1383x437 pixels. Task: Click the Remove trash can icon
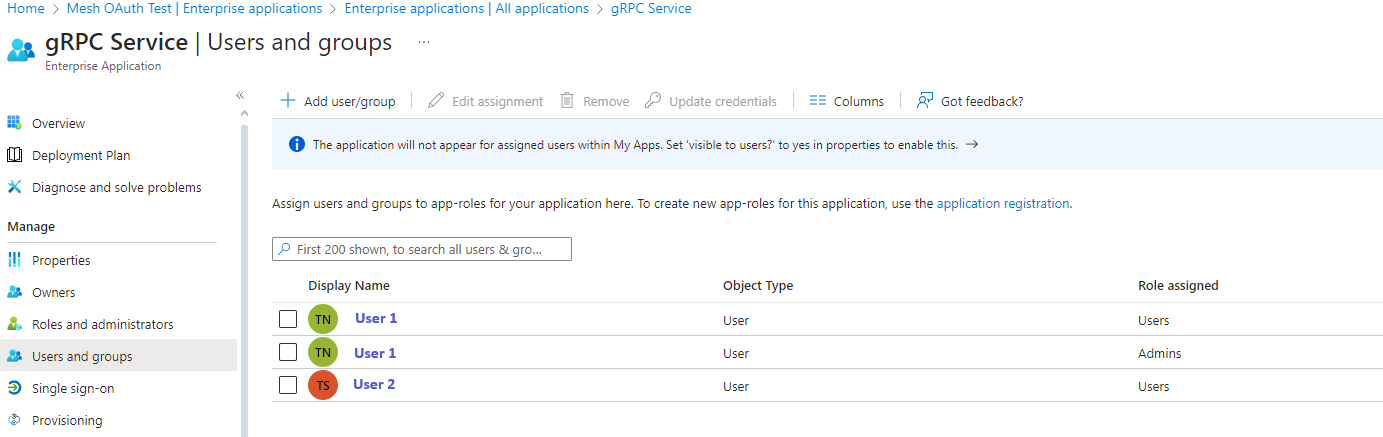tap(567, 101)
